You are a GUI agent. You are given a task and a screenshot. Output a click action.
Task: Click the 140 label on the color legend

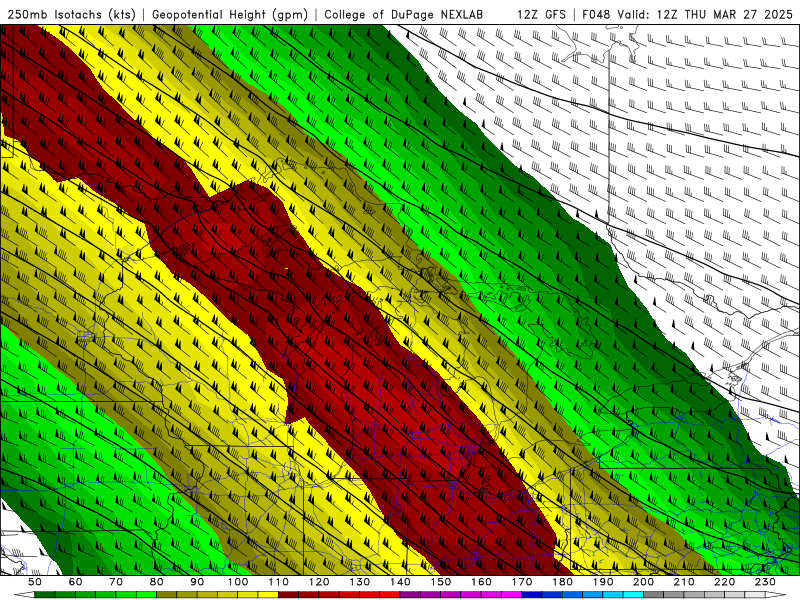click(400, 582)
